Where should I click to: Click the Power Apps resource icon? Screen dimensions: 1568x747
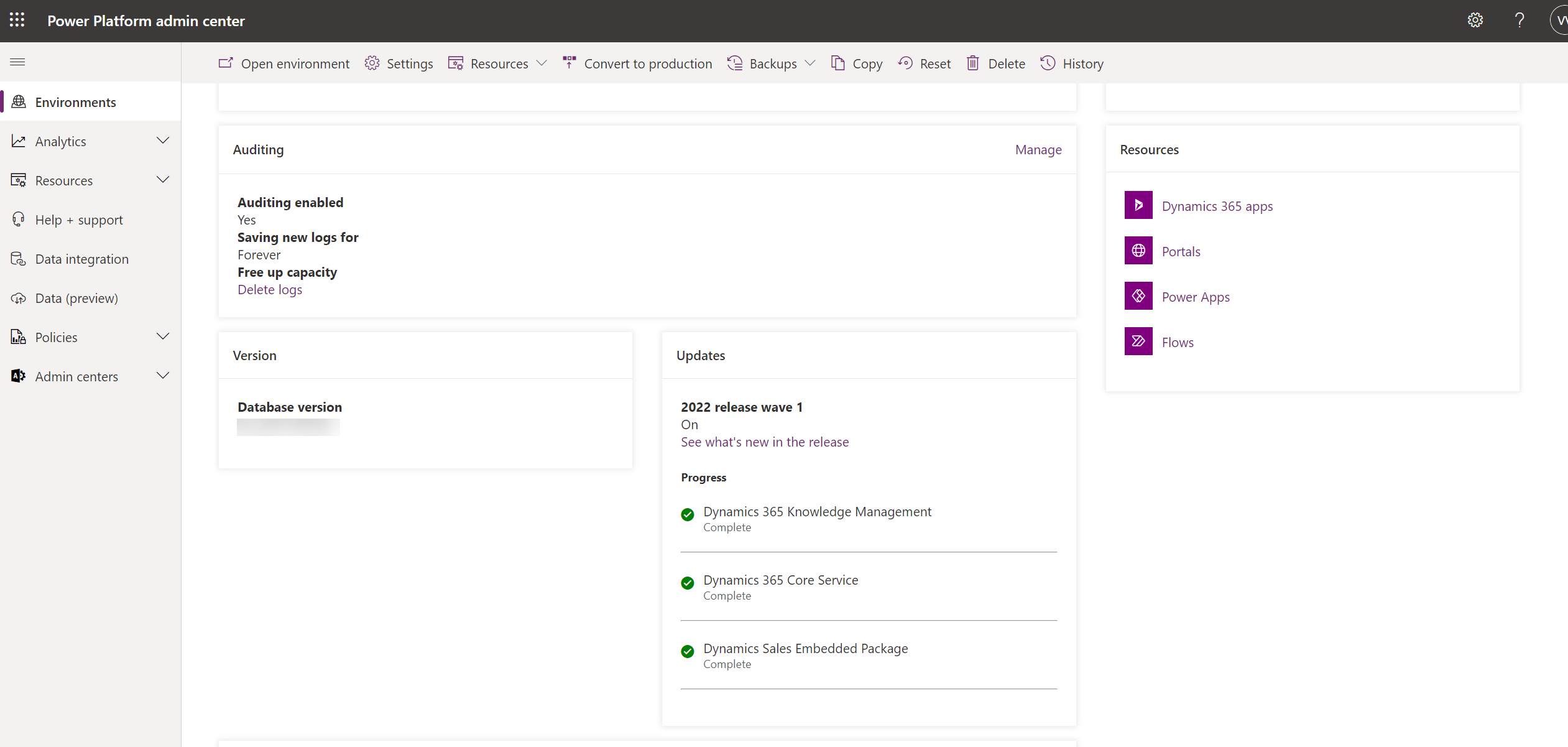coord(1138,296)
